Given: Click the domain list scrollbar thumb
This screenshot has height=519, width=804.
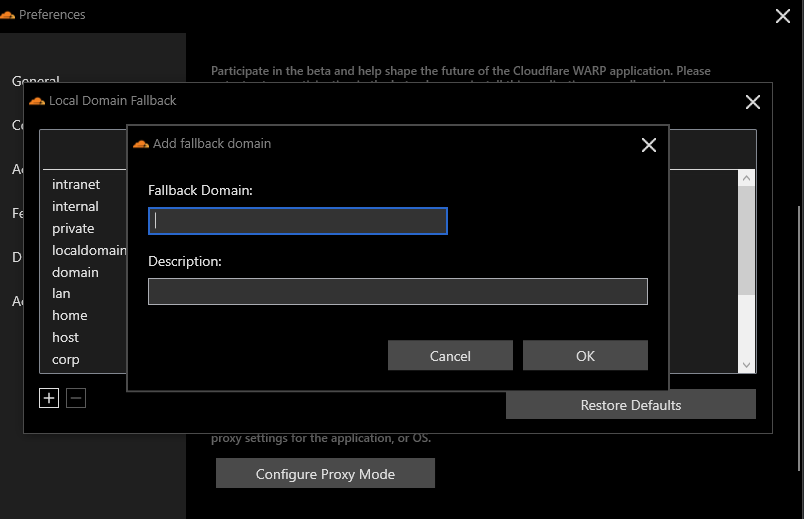Looking at the screenshot, I should (x=746, y=241).
